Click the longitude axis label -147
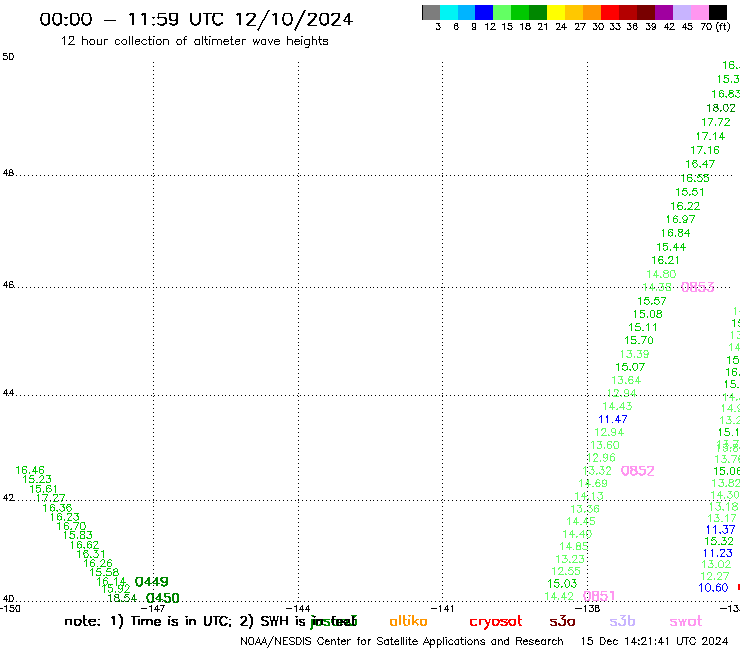Viewport: 740px width, 650px height. pyautogui.click(x=153, y=608)
